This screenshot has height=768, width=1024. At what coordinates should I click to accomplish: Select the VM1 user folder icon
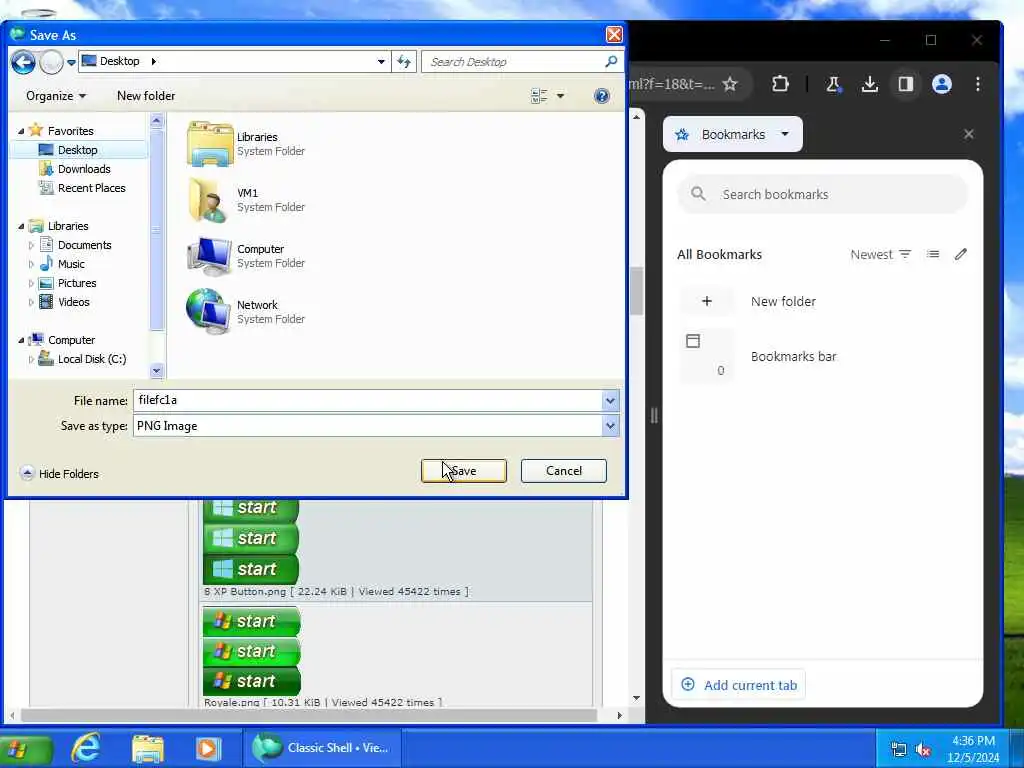pos(210,200)
